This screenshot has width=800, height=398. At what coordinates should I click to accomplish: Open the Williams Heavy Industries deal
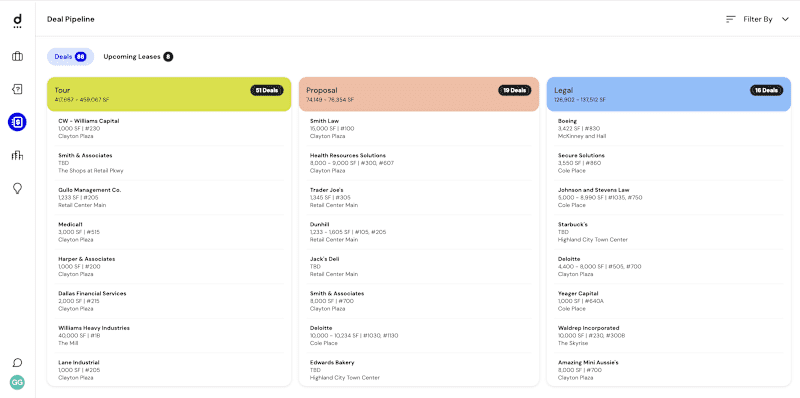click(170, 335)
